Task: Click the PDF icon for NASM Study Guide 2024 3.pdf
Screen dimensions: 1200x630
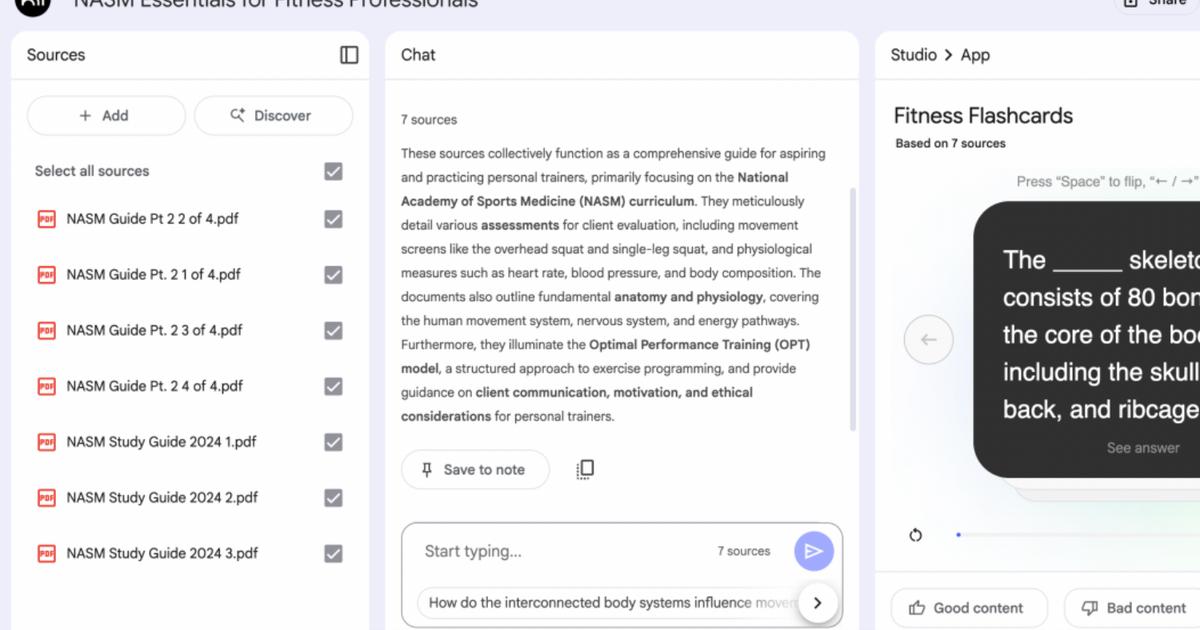Action: tap(46, 553)
